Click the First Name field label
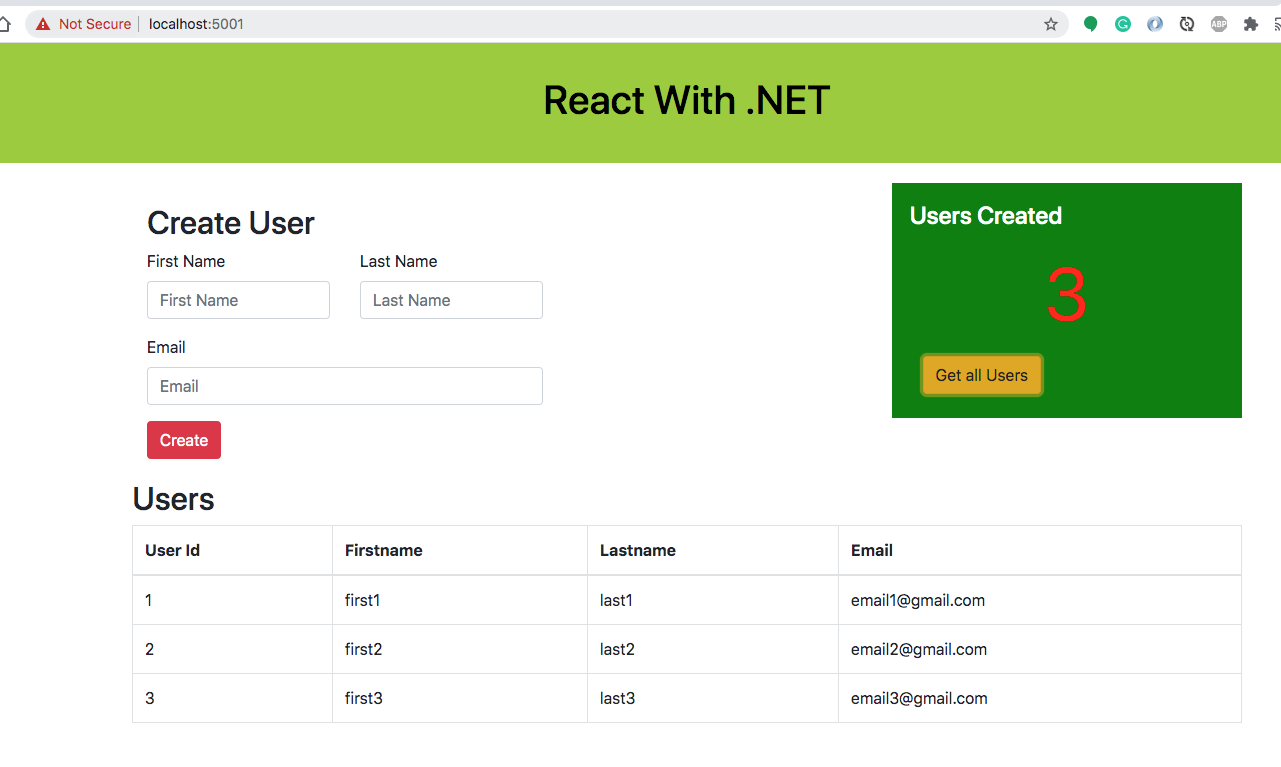 [186, 261]
